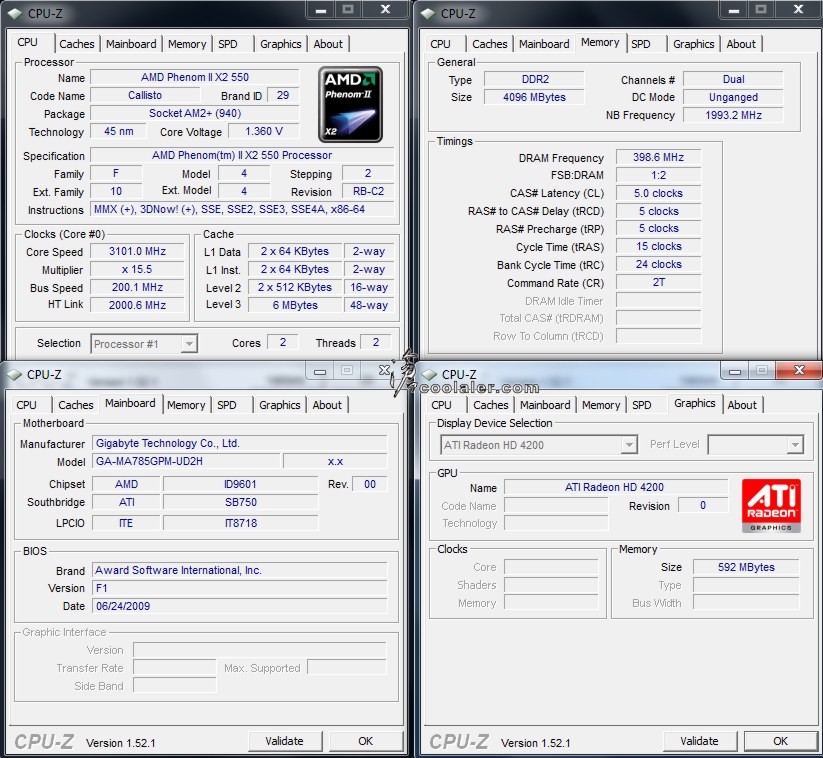Click the Command Rate value '2T'
This screenshot has width=823, height=758.
[x=658, y=282]
